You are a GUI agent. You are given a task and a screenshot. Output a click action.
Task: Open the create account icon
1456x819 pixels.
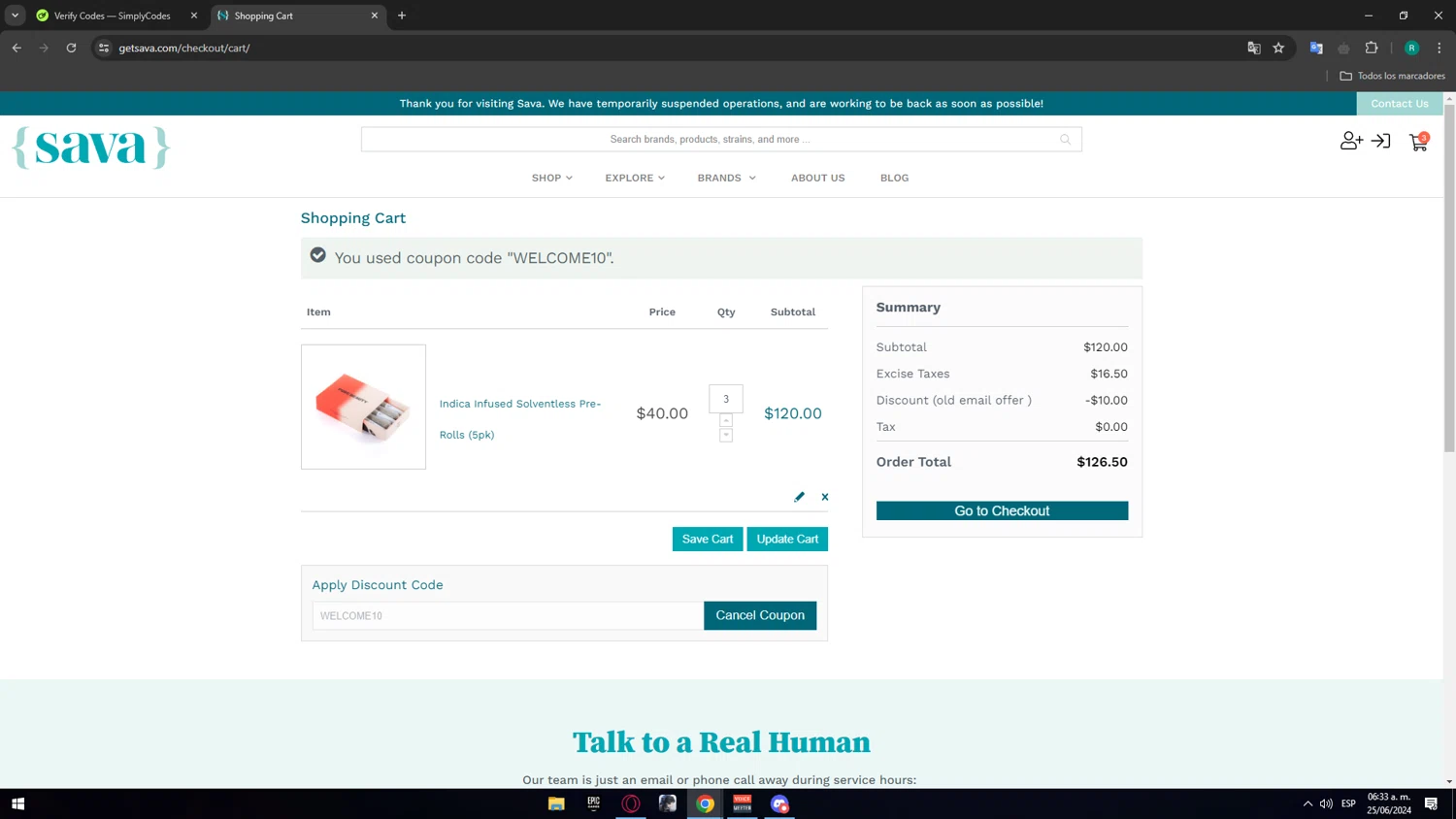coord(1351,142)
